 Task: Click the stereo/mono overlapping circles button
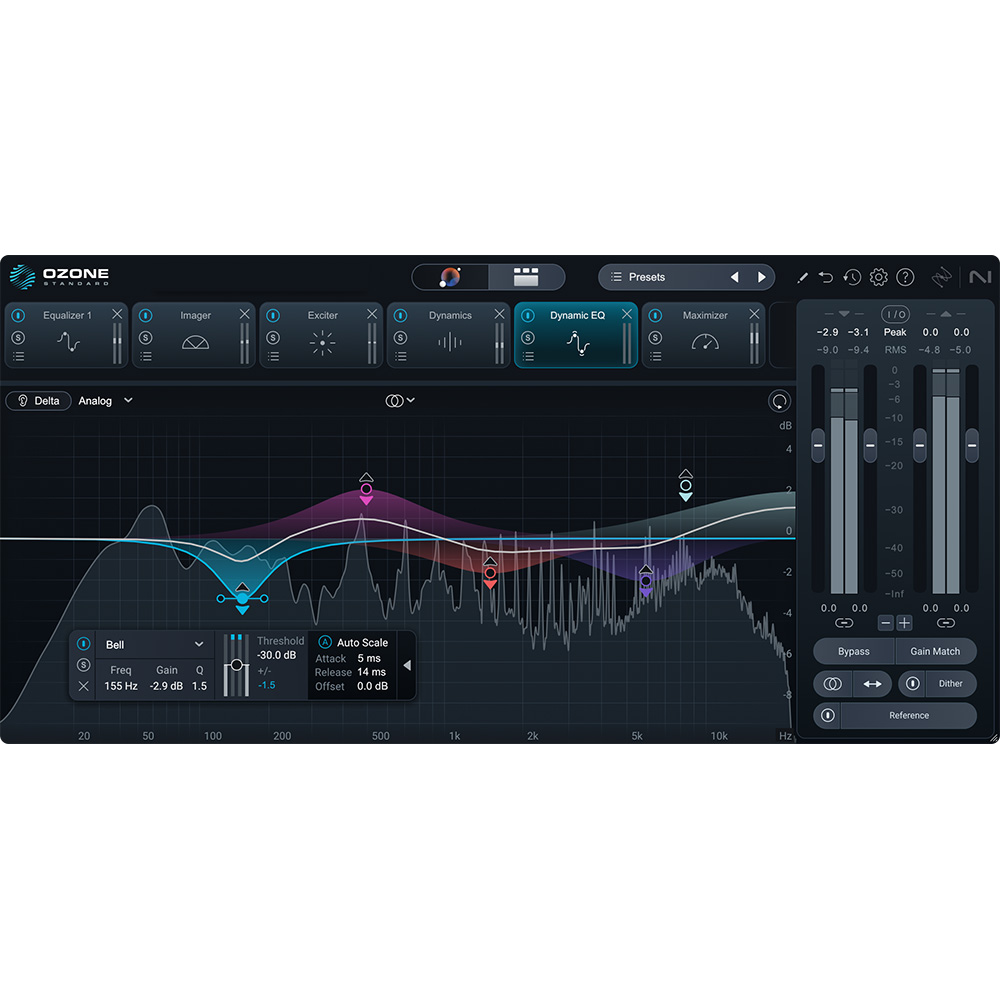click(833, 684)
